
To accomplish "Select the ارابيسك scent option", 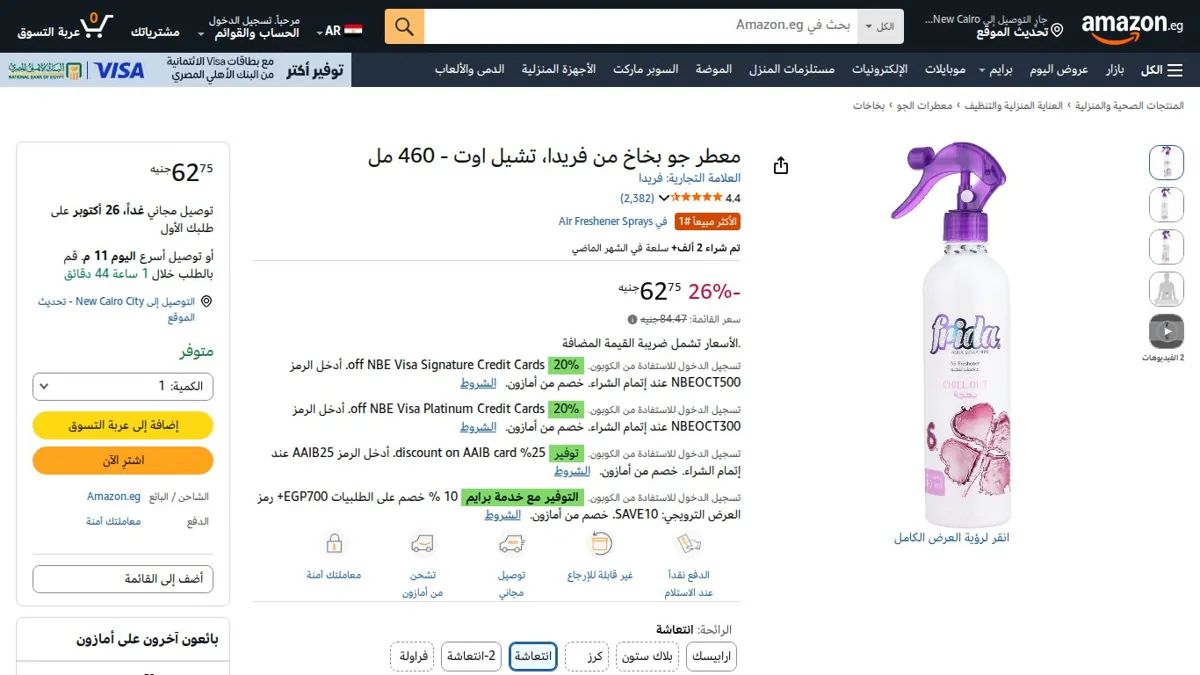I will click(x=712, y=657).
